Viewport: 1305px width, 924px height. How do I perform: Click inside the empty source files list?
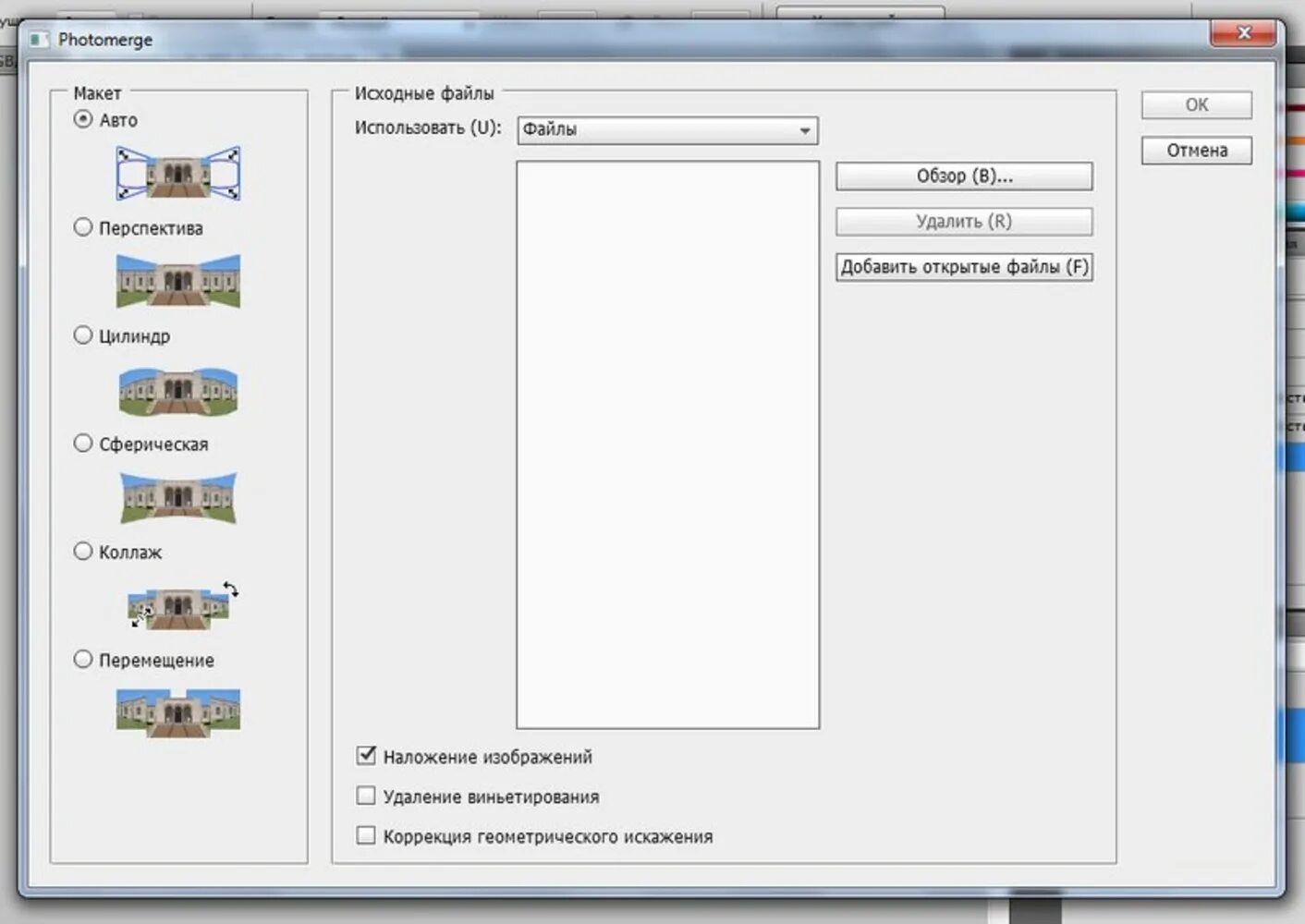coord(668,444)
